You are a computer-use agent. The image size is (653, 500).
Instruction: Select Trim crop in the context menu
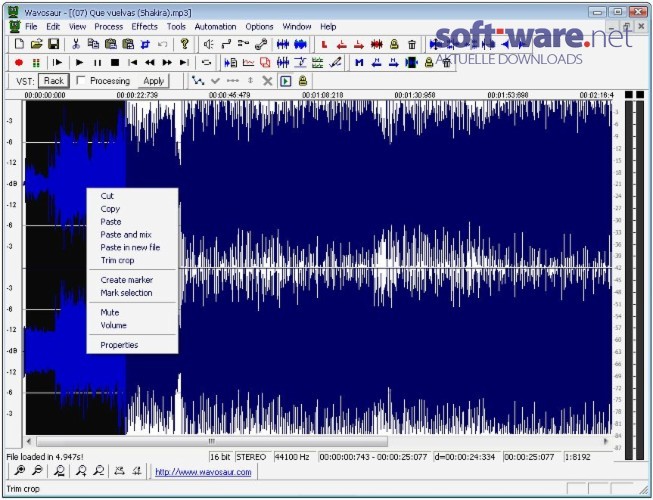click(132, 260)
